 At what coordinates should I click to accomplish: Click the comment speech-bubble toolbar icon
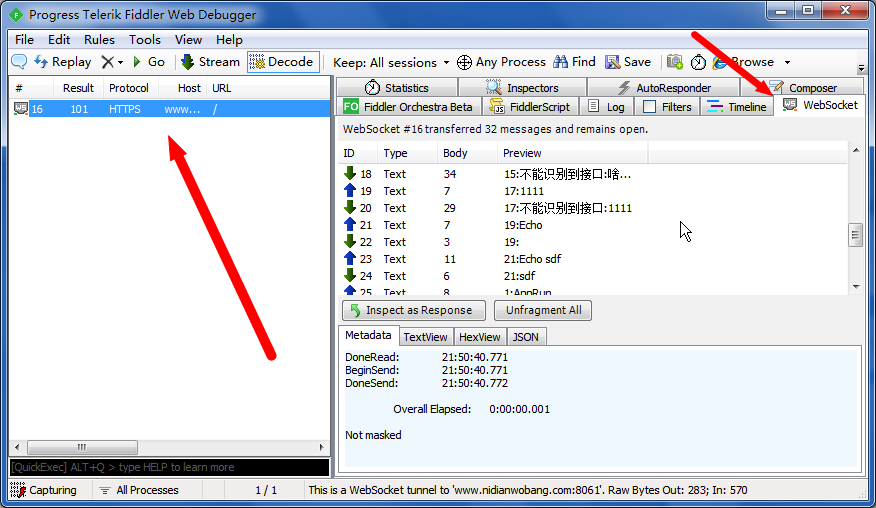19,62
